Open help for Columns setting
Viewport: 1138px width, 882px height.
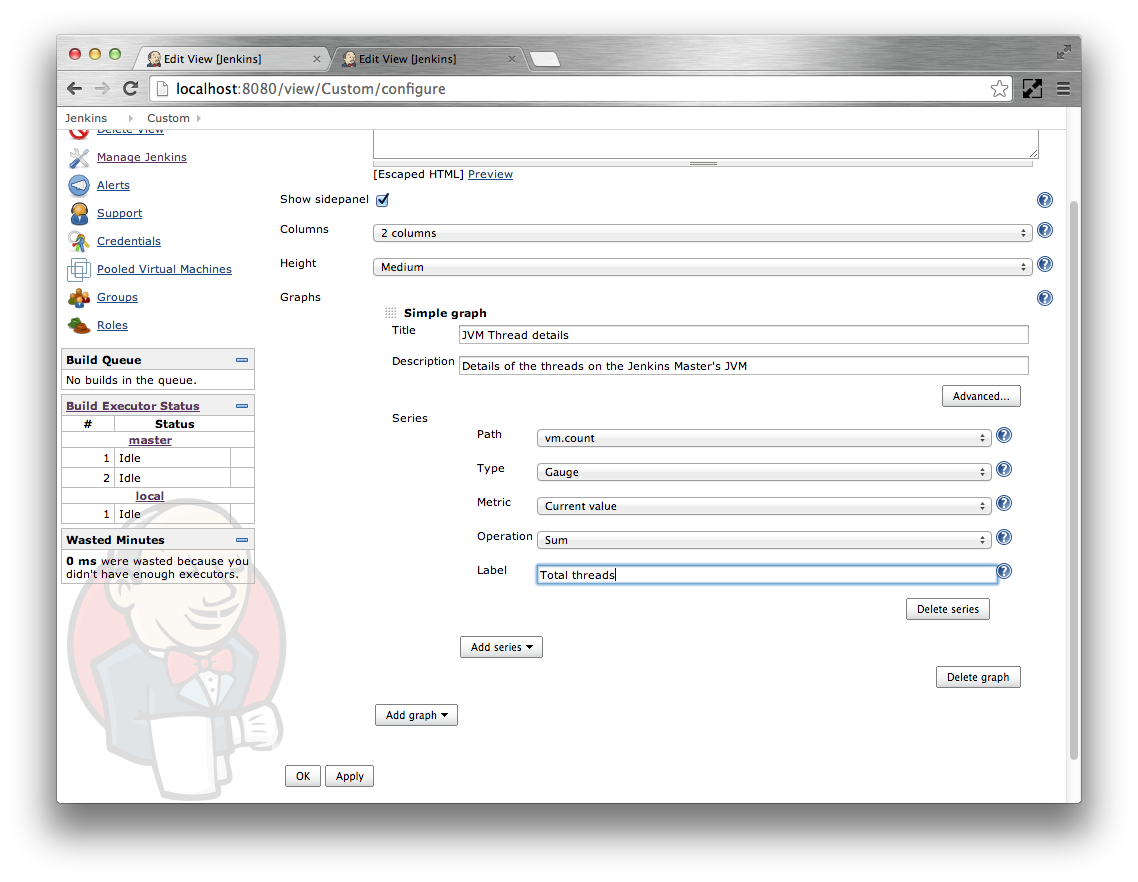coord(1044,230)
